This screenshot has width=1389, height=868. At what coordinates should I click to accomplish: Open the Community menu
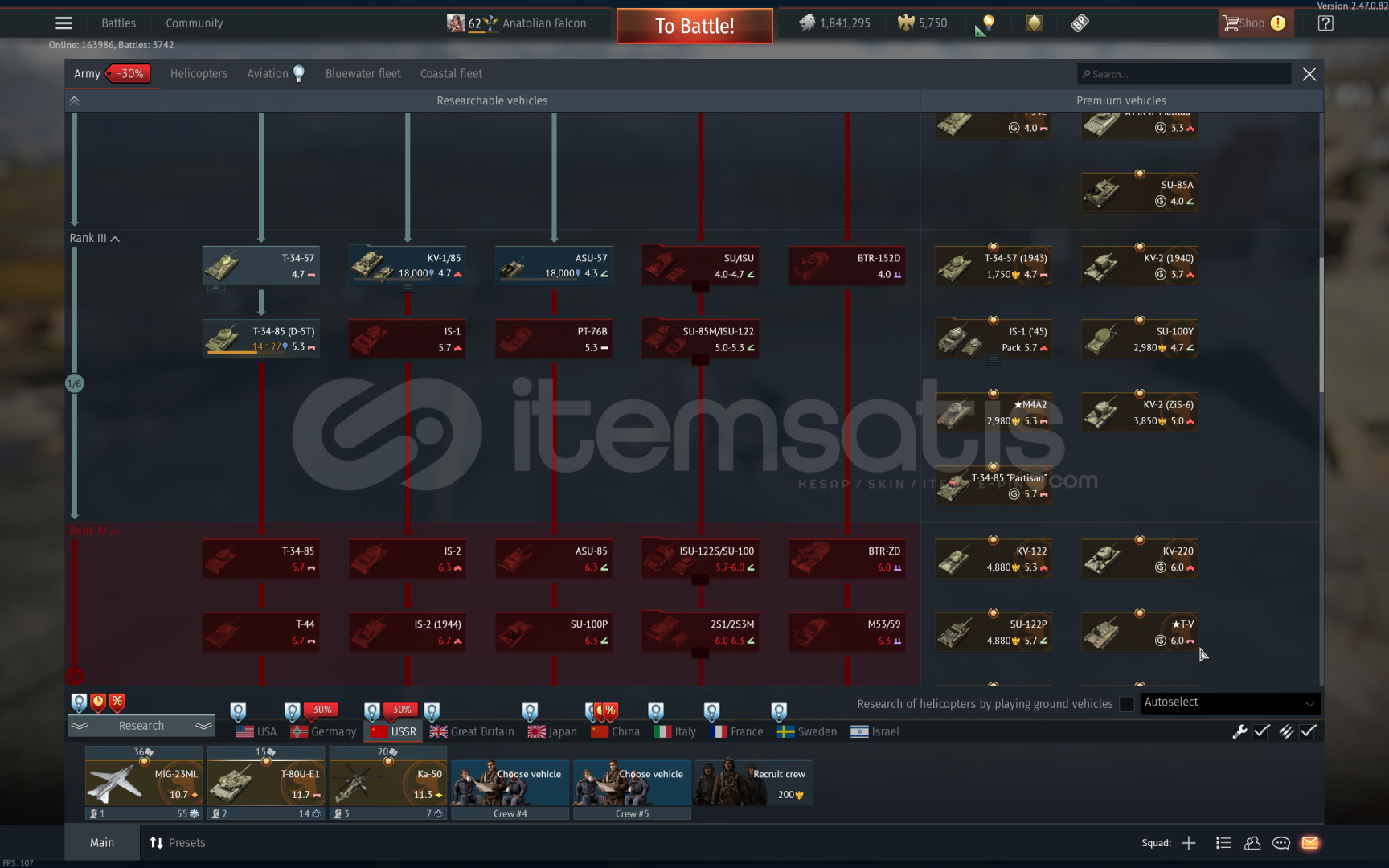tap(194, 23)
